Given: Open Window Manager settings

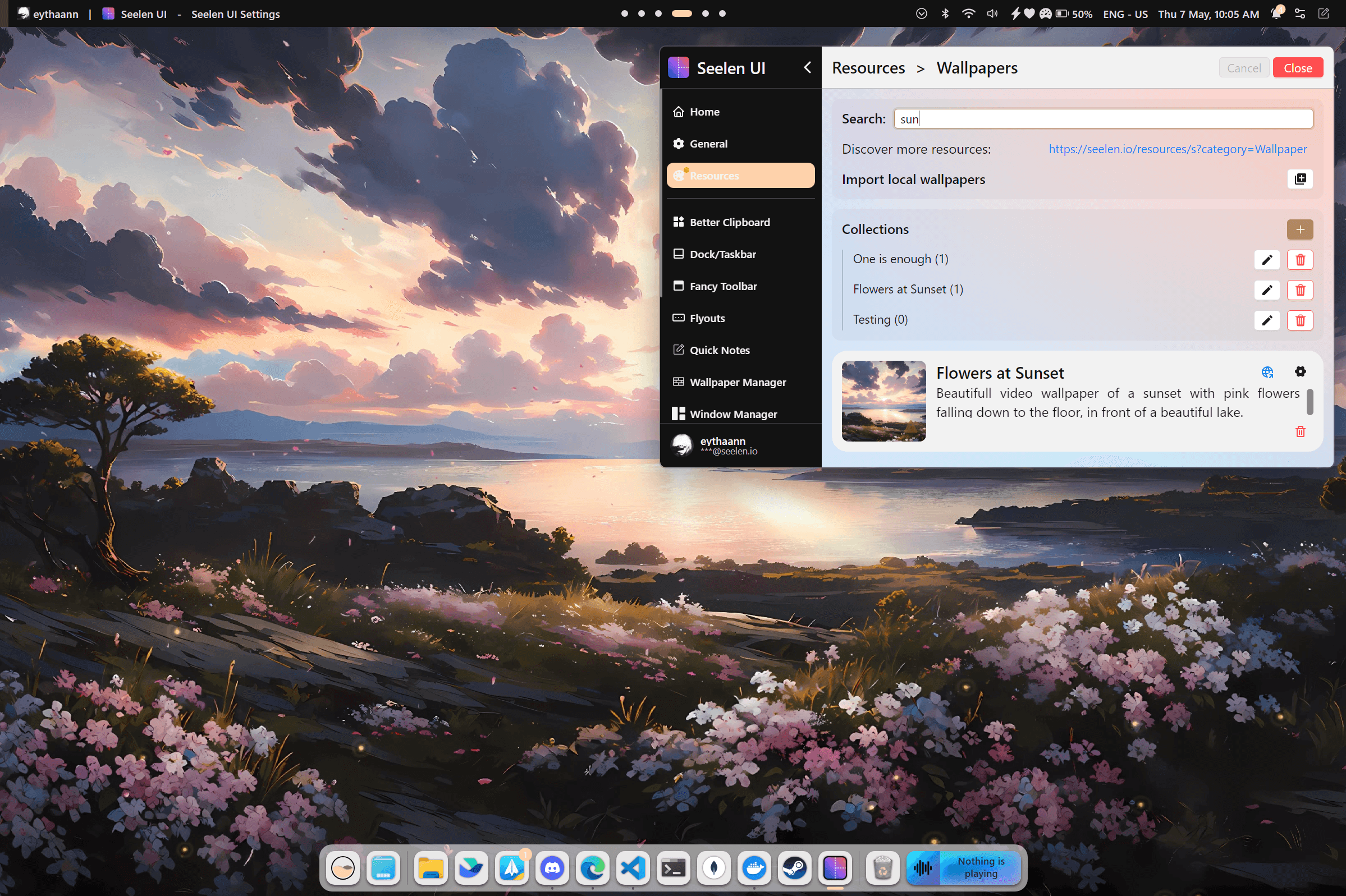Looking at the screenshot, I should tap(740, 413).
